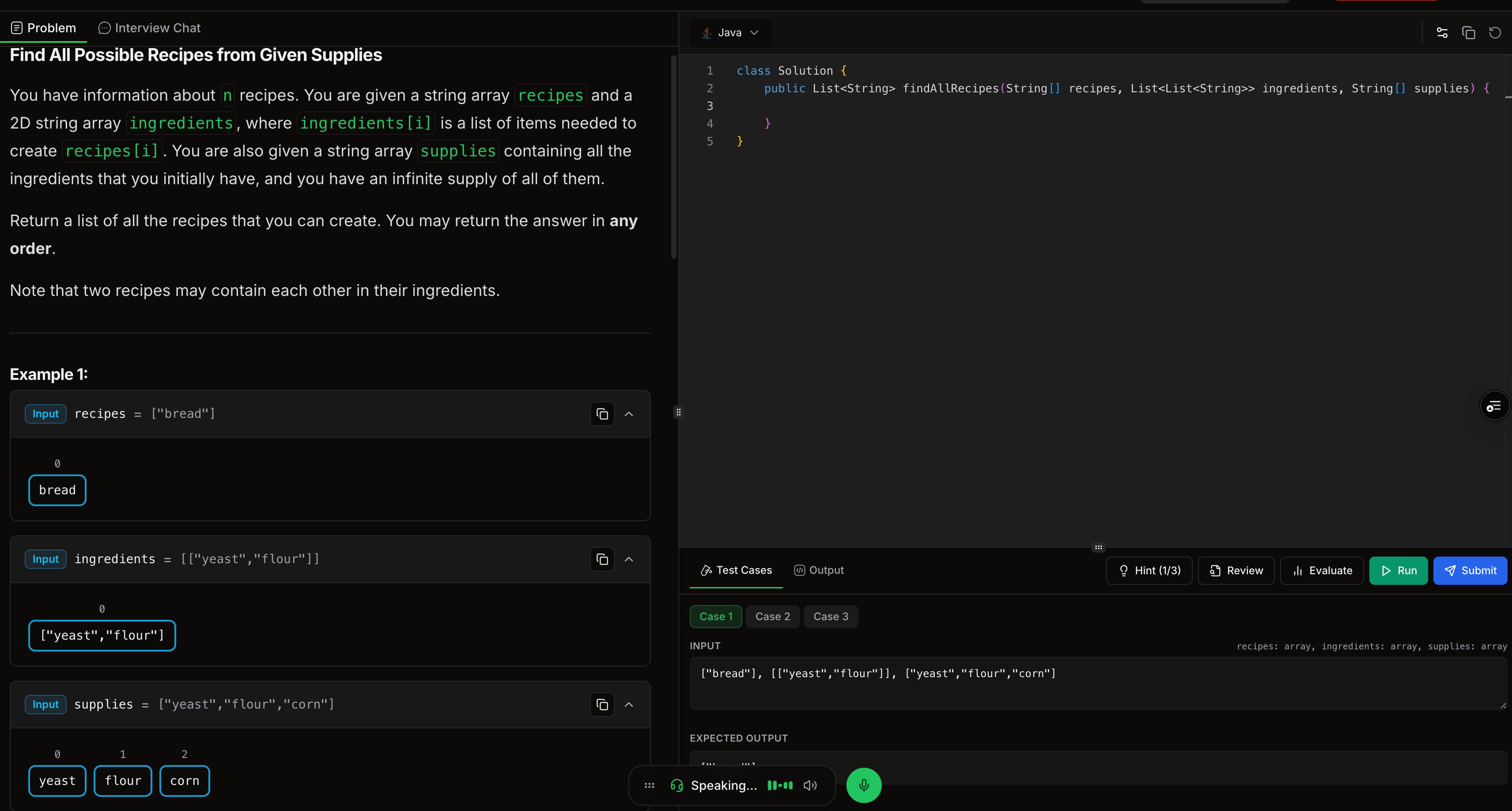
Task: Open the floating list panel icon
Action: click(1494, 406)
